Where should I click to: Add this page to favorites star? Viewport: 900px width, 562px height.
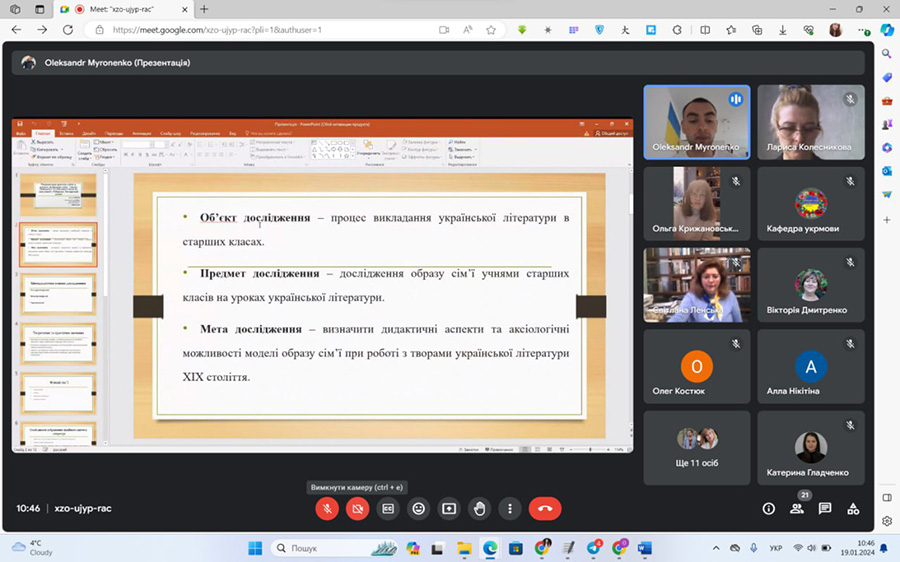point(491,30)
